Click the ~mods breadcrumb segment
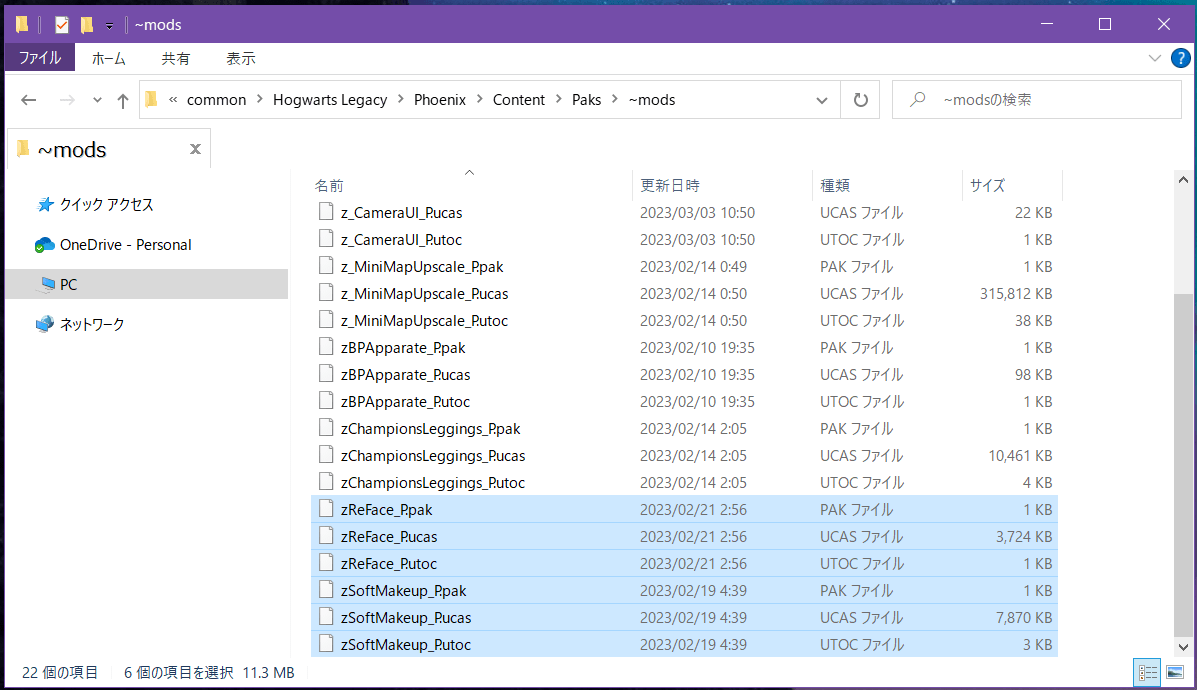 click(x=652, y=100)
